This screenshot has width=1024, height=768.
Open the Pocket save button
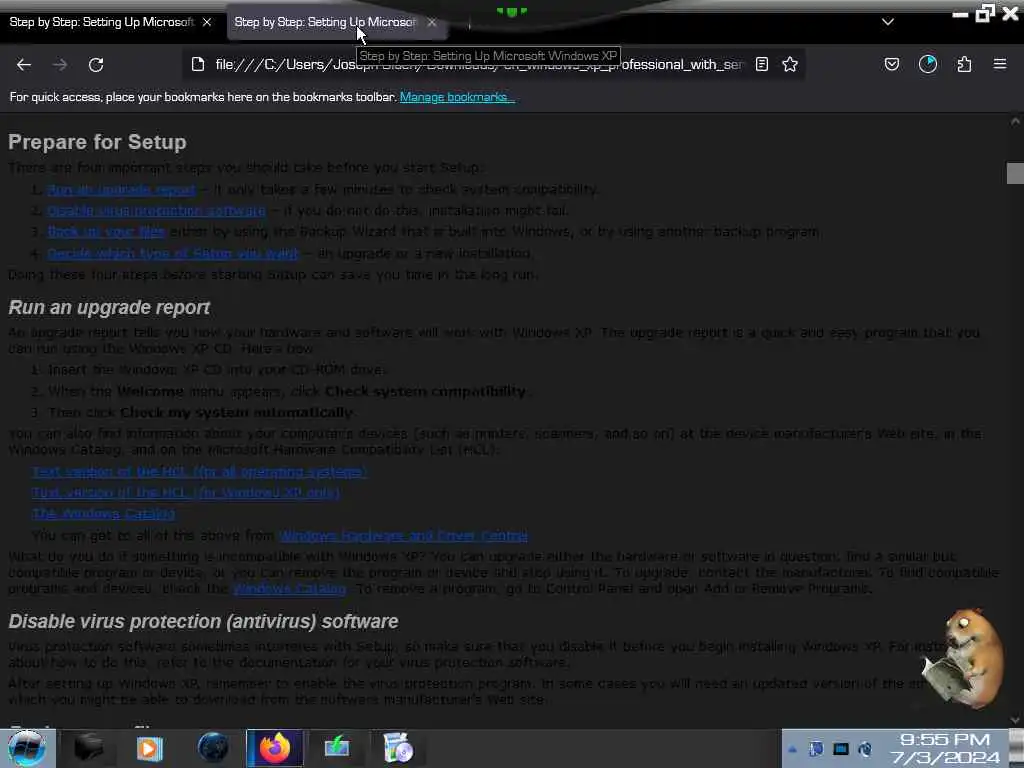pyautogui.click(x=891, y=64)
